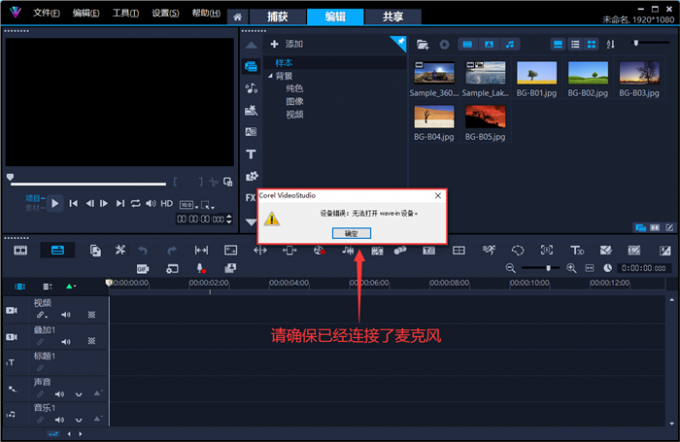680x442 pixels.
Task: Click 添加 to add library folder
Action: [x=287, y=44]
